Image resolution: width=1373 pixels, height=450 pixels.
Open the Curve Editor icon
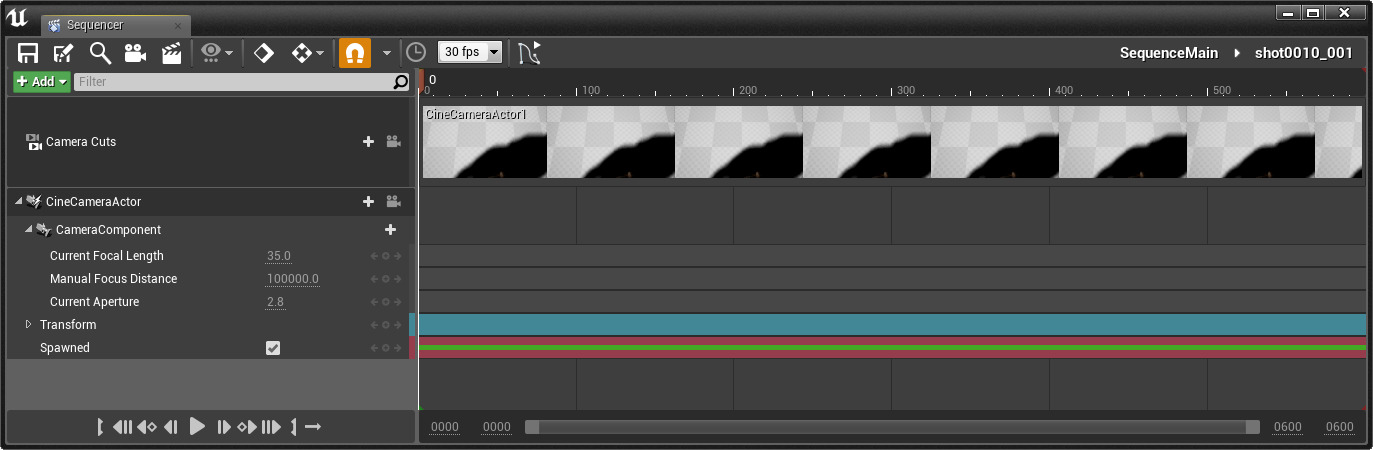point(529,53)
